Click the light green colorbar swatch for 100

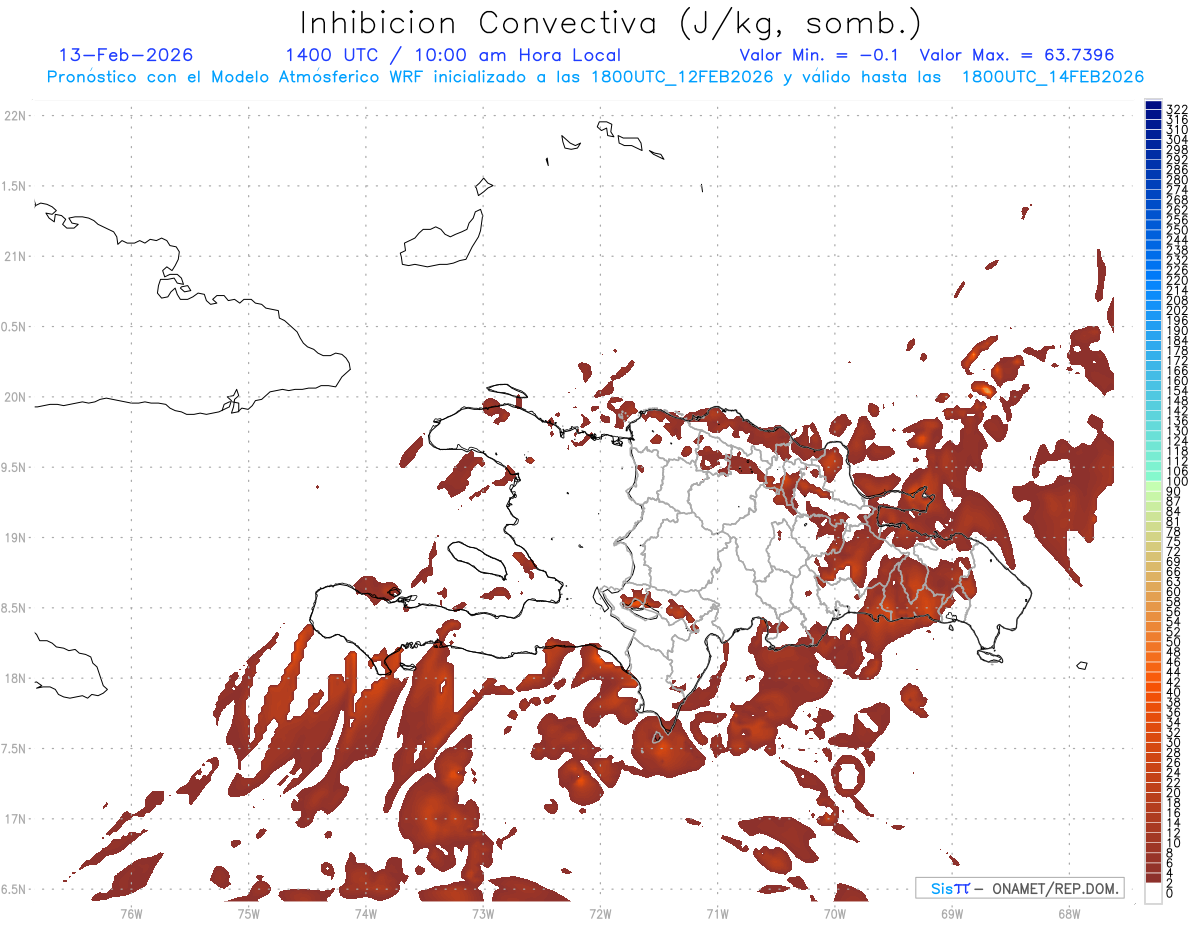1153,485
